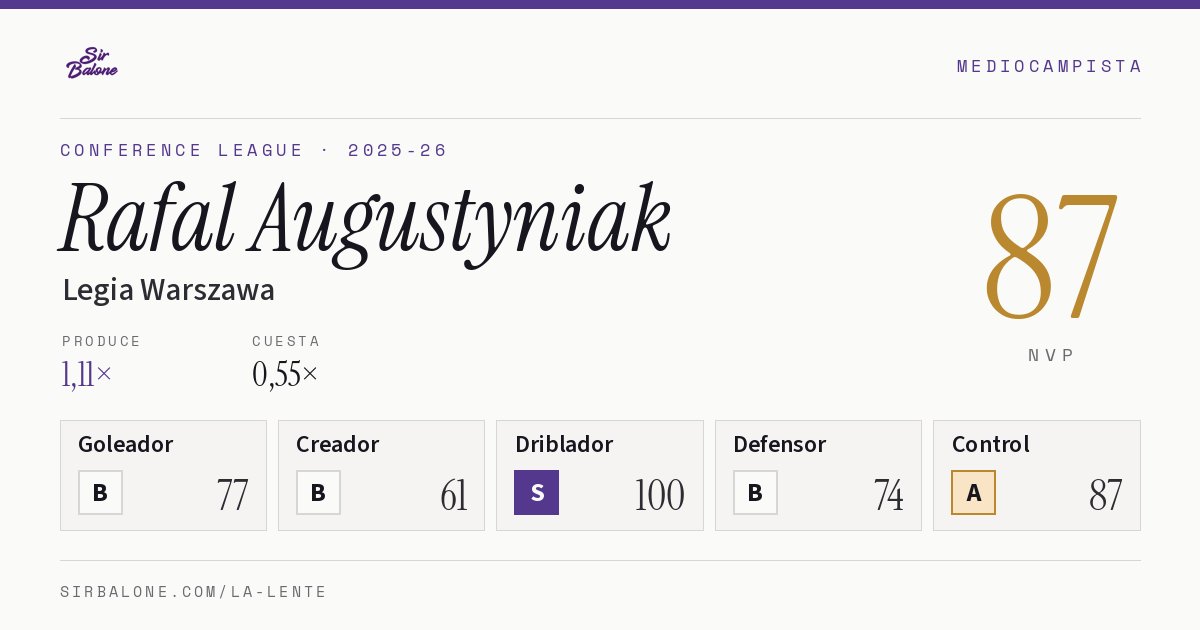The width and height of the screenshot is (1200, 630).
Task: Click the 0,55× cost value
Action: pyautogui.click(x=285, y=375)
